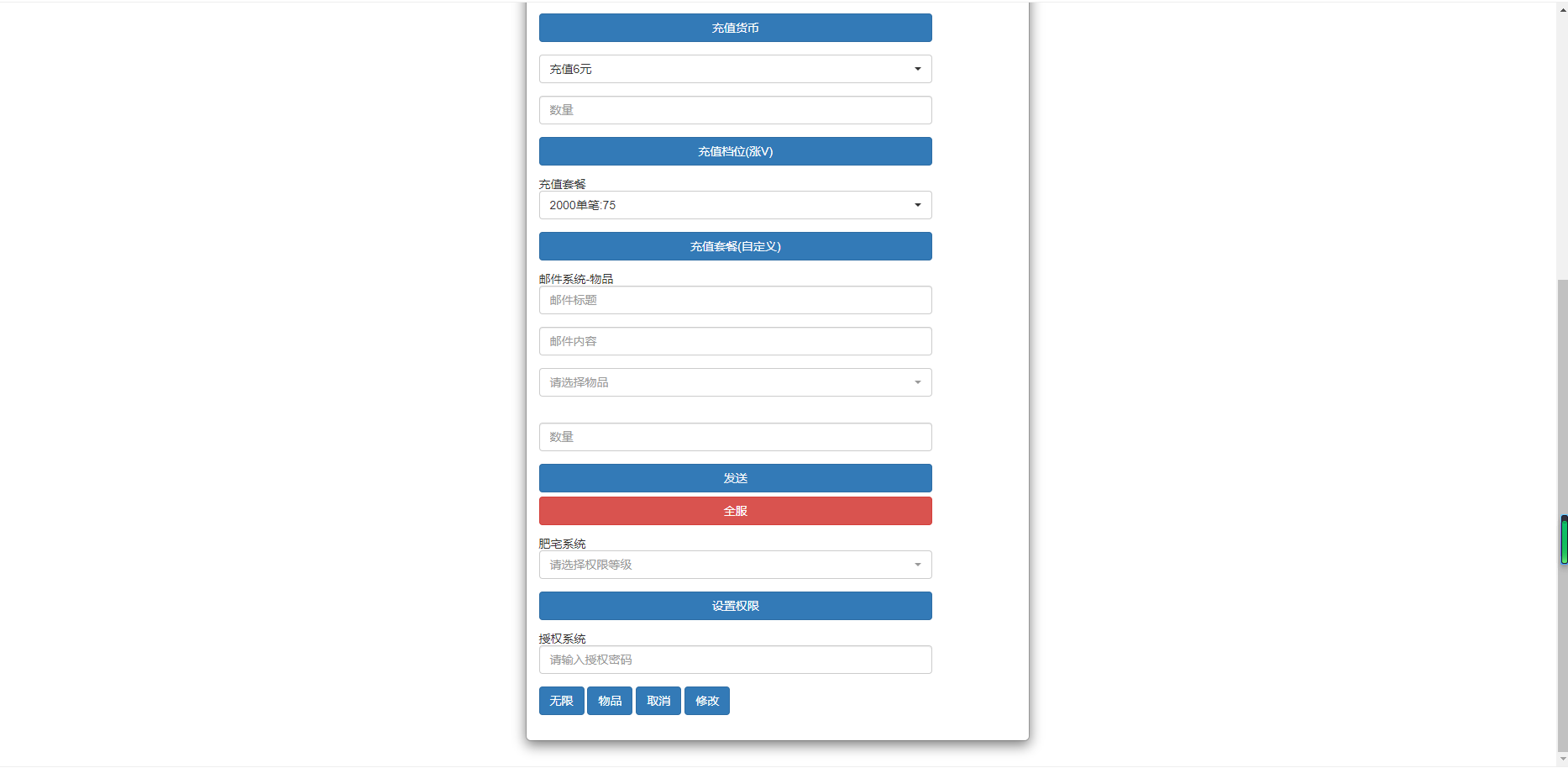Screen dimensions: 1568x768
Task: Click the 充值货币 button
Action: click(x=735, y=28)
